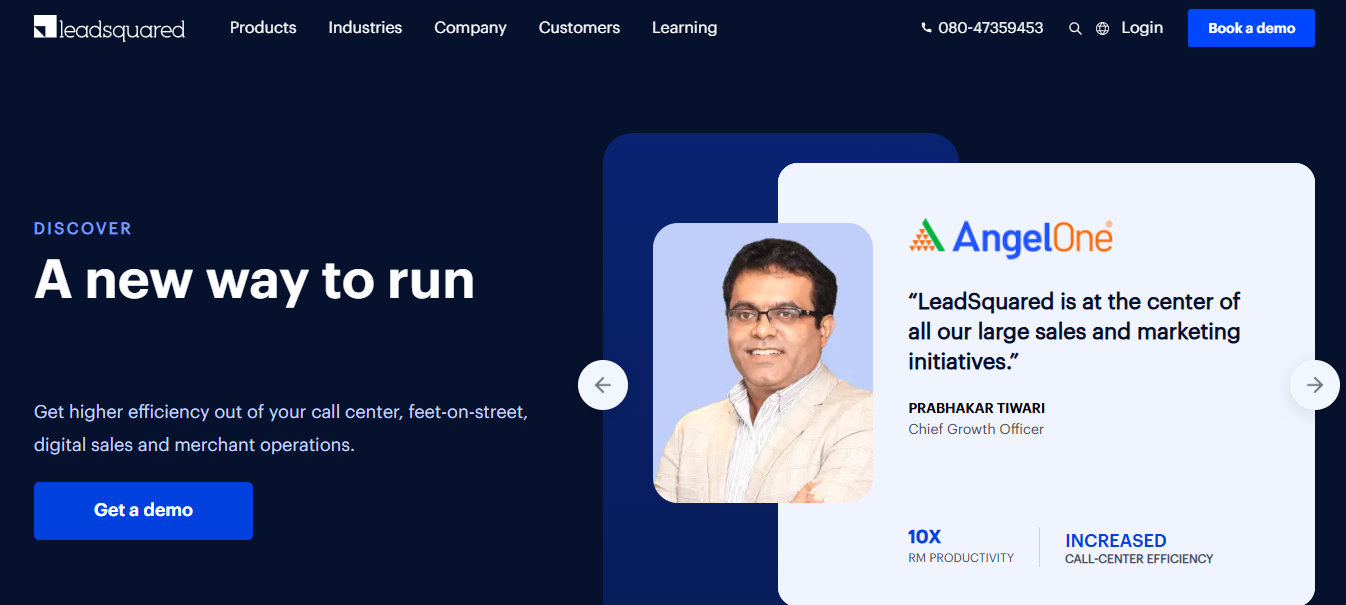This screenshot has width=1346, height=605.
Task: Click the Login link
Action: coord(1142,28)
